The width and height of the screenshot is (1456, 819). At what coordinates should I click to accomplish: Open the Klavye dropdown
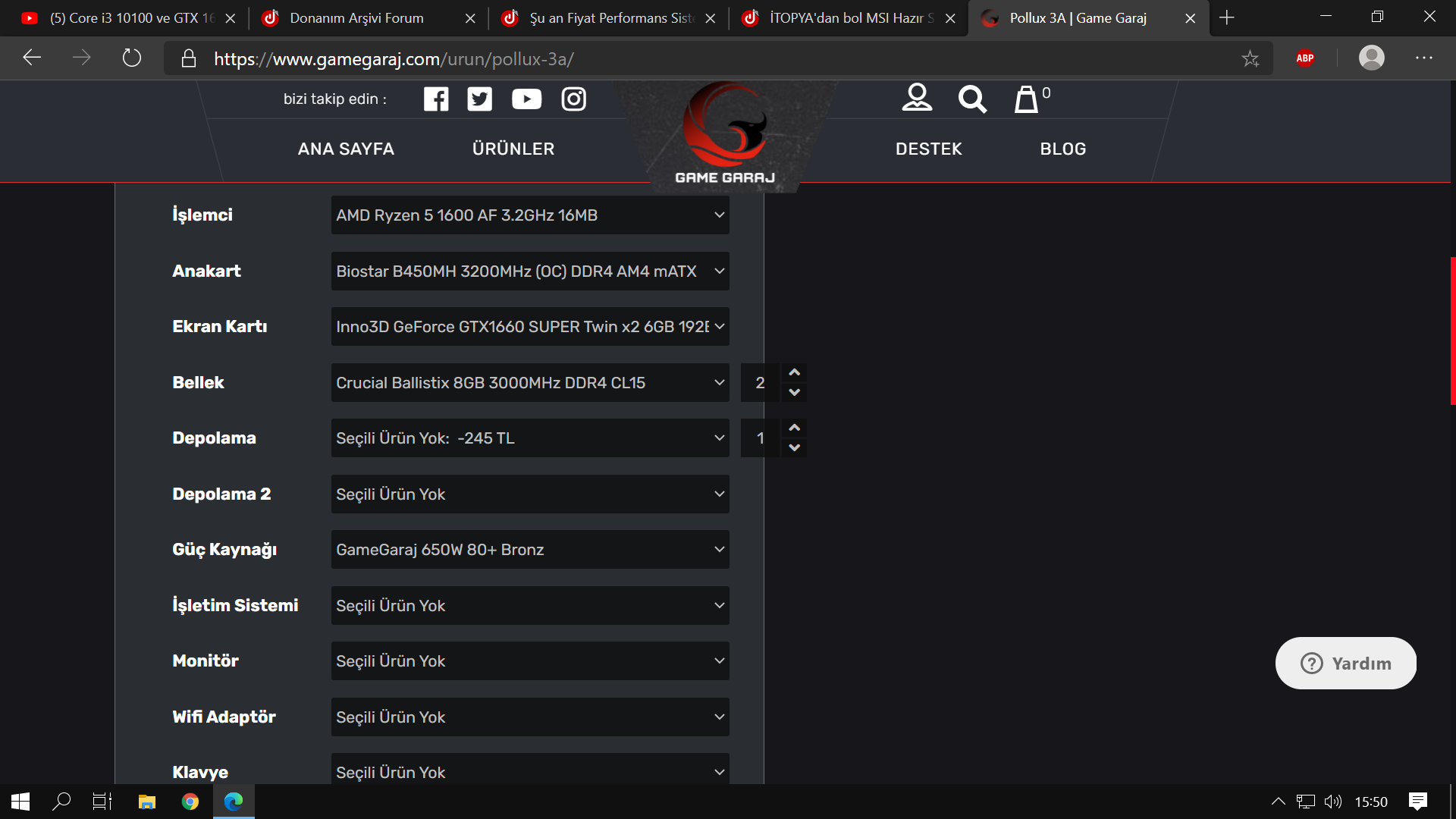click(x=530, y=769)
